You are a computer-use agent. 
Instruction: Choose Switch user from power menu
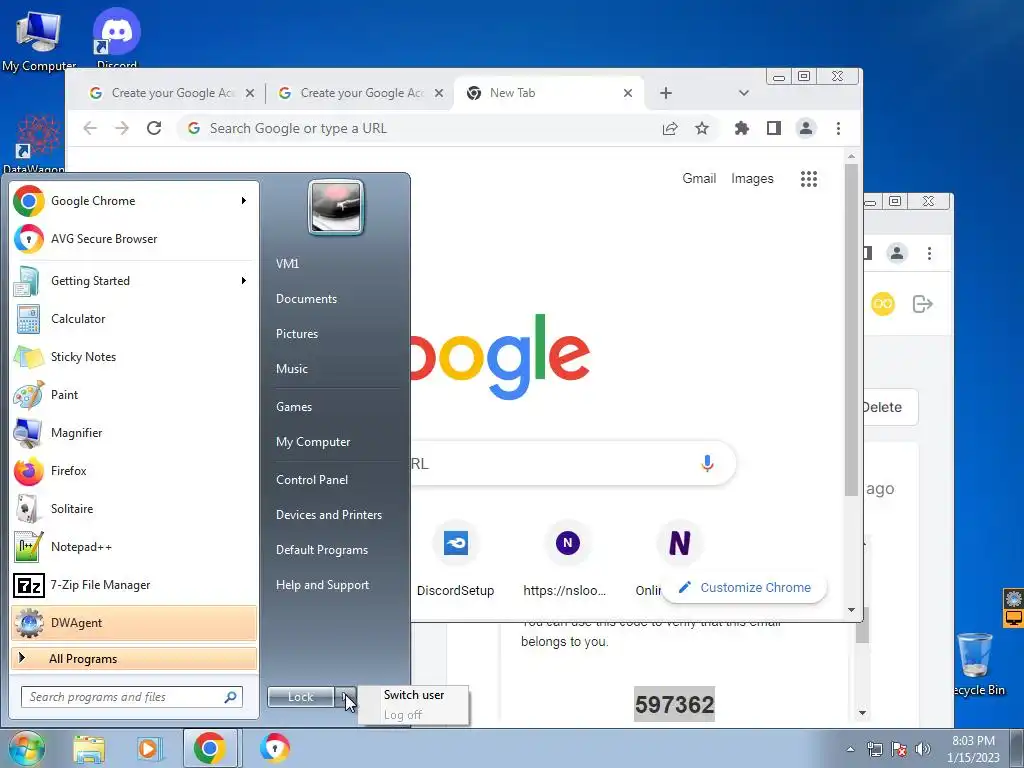tap(413, 695)
